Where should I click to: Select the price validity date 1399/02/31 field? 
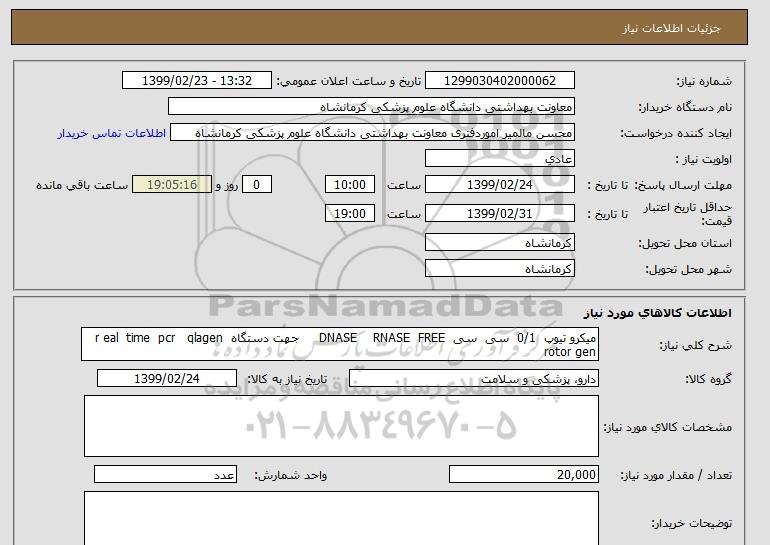(499, 213)
